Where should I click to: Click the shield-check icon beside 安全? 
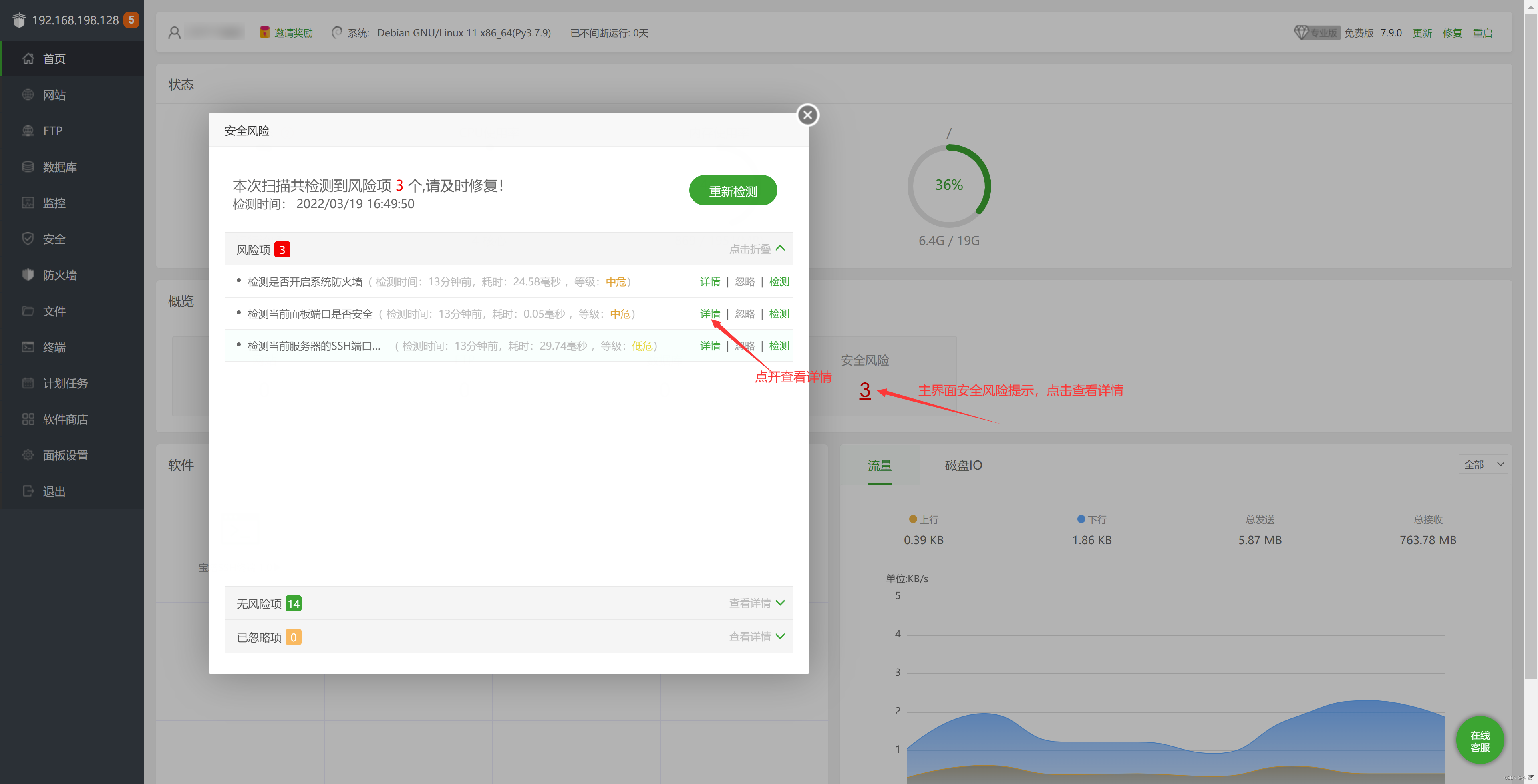28,238
